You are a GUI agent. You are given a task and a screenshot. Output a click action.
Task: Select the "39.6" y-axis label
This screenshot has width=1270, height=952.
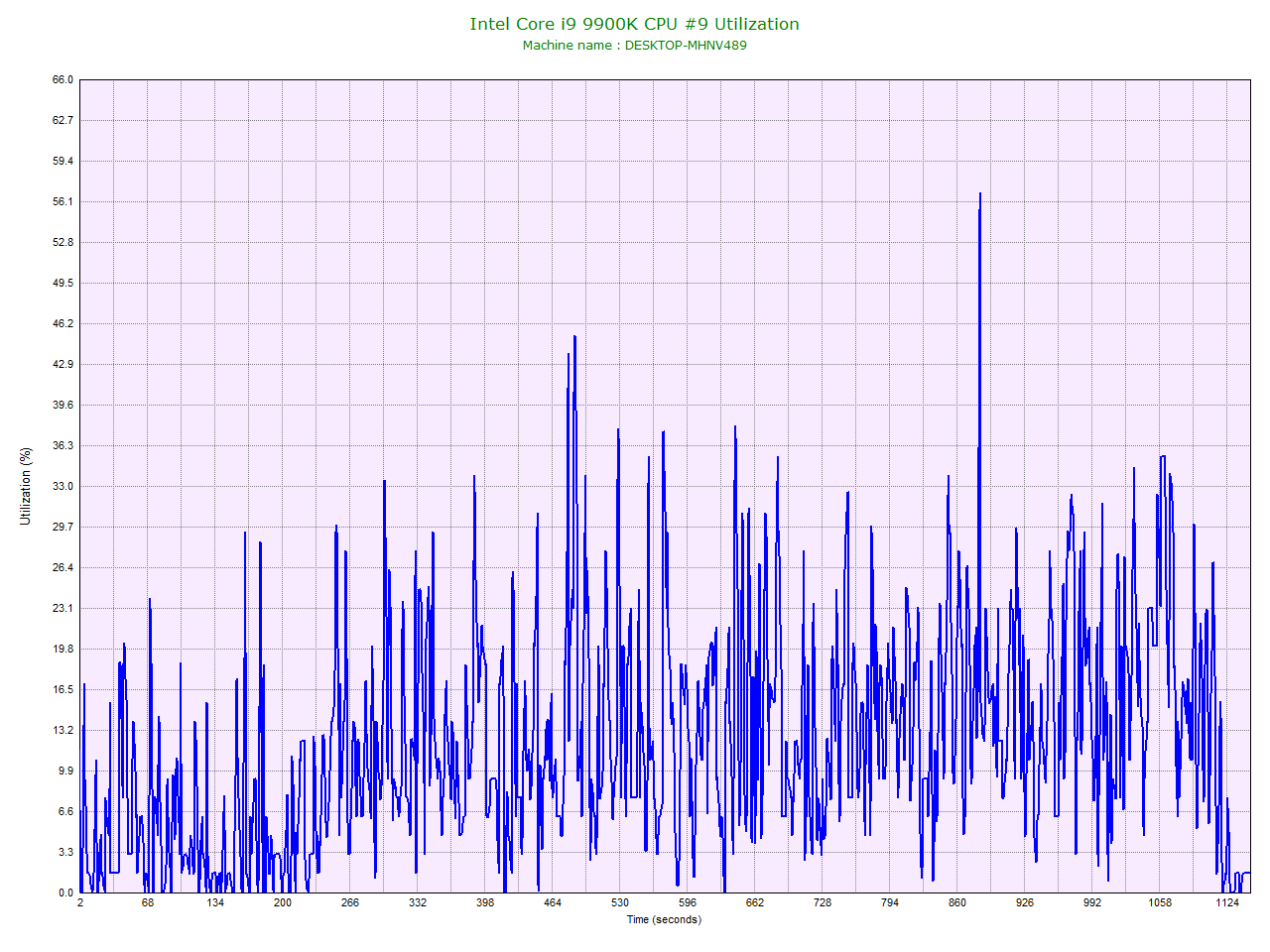(63, 406)
